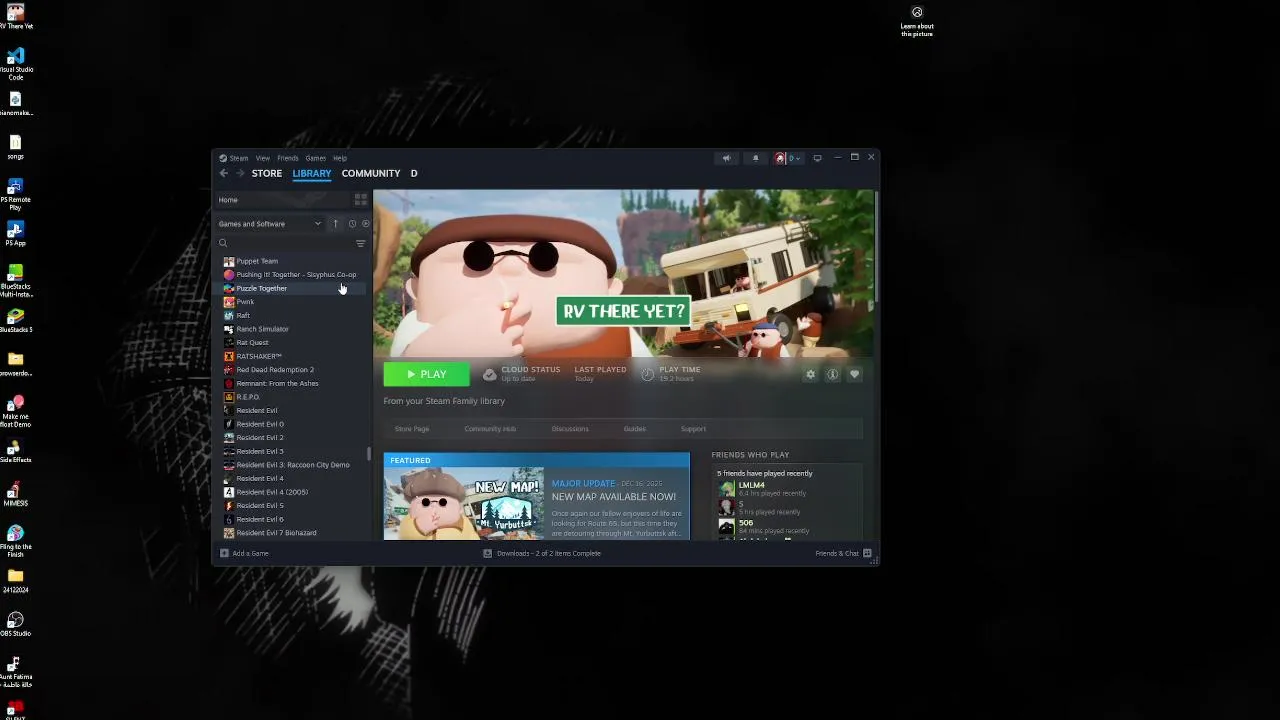Open the D profile tab

tap(414, 173)
